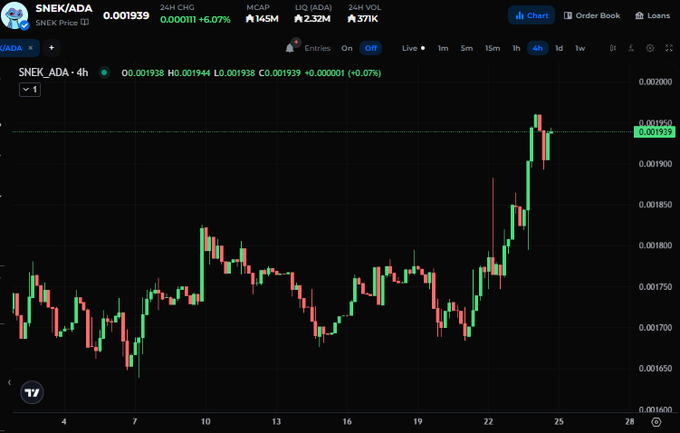Click the green market status dot
Screen dimensions: 680x433
pyautogui.click(x=104, y=72)
